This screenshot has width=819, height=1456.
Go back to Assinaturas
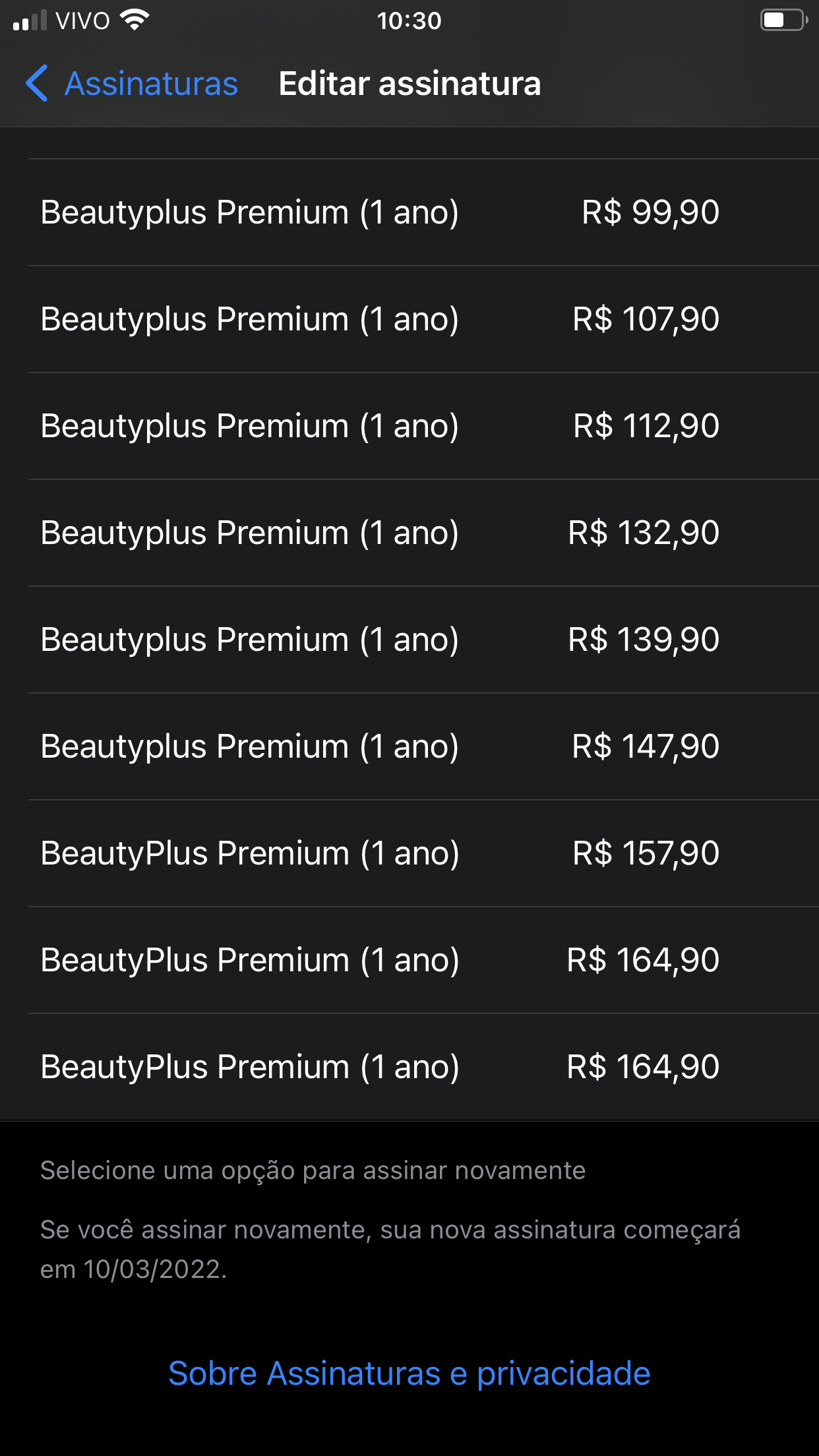pos(150,84)
